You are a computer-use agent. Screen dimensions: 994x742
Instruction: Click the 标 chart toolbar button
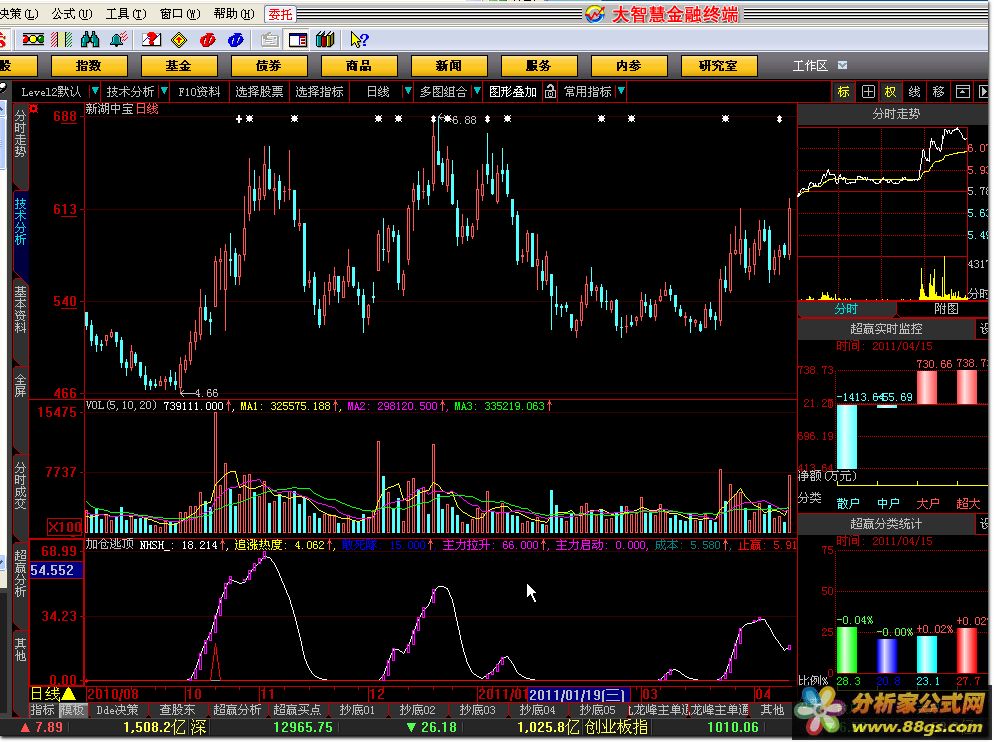(x=843, y=92)
